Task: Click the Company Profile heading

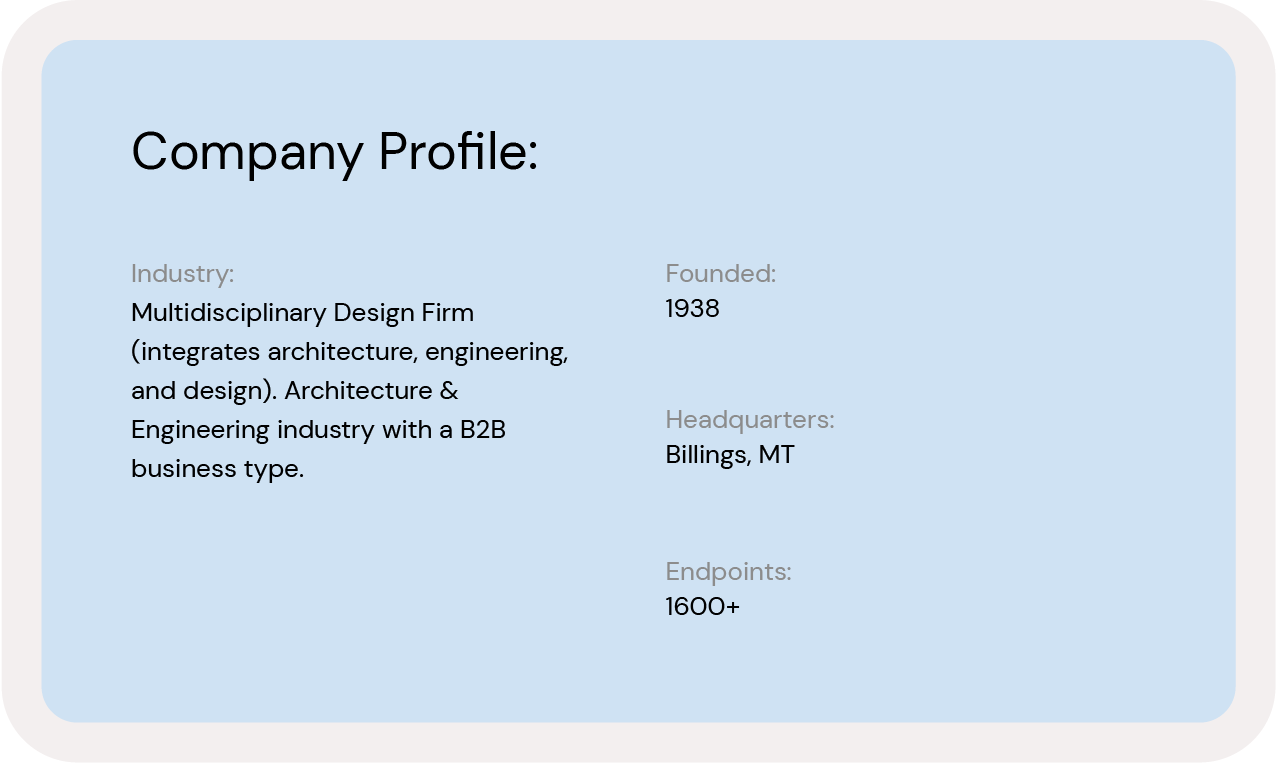Action: point(334,153)
